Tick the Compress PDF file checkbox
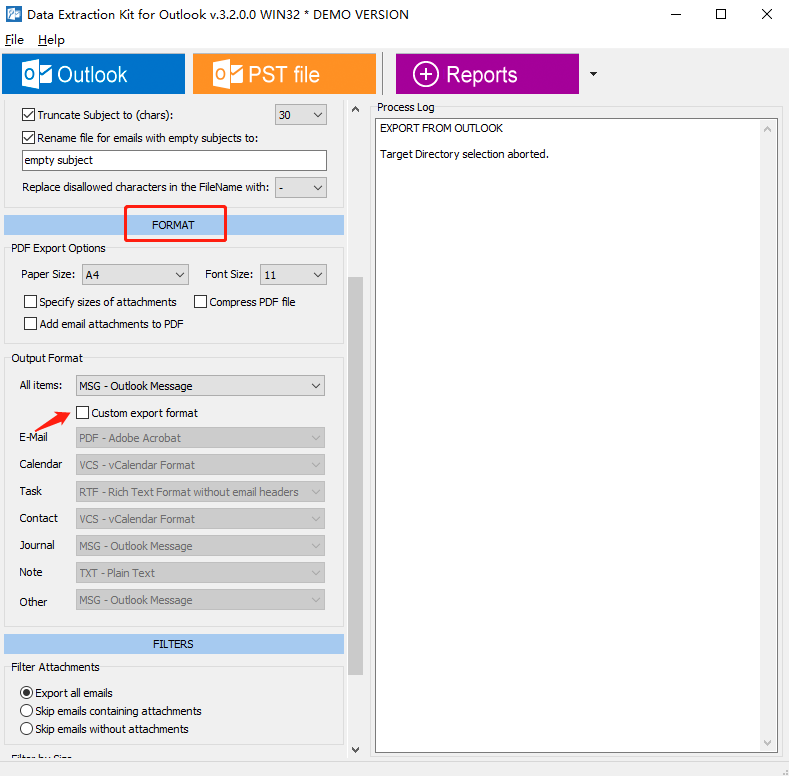 [201, 302]
